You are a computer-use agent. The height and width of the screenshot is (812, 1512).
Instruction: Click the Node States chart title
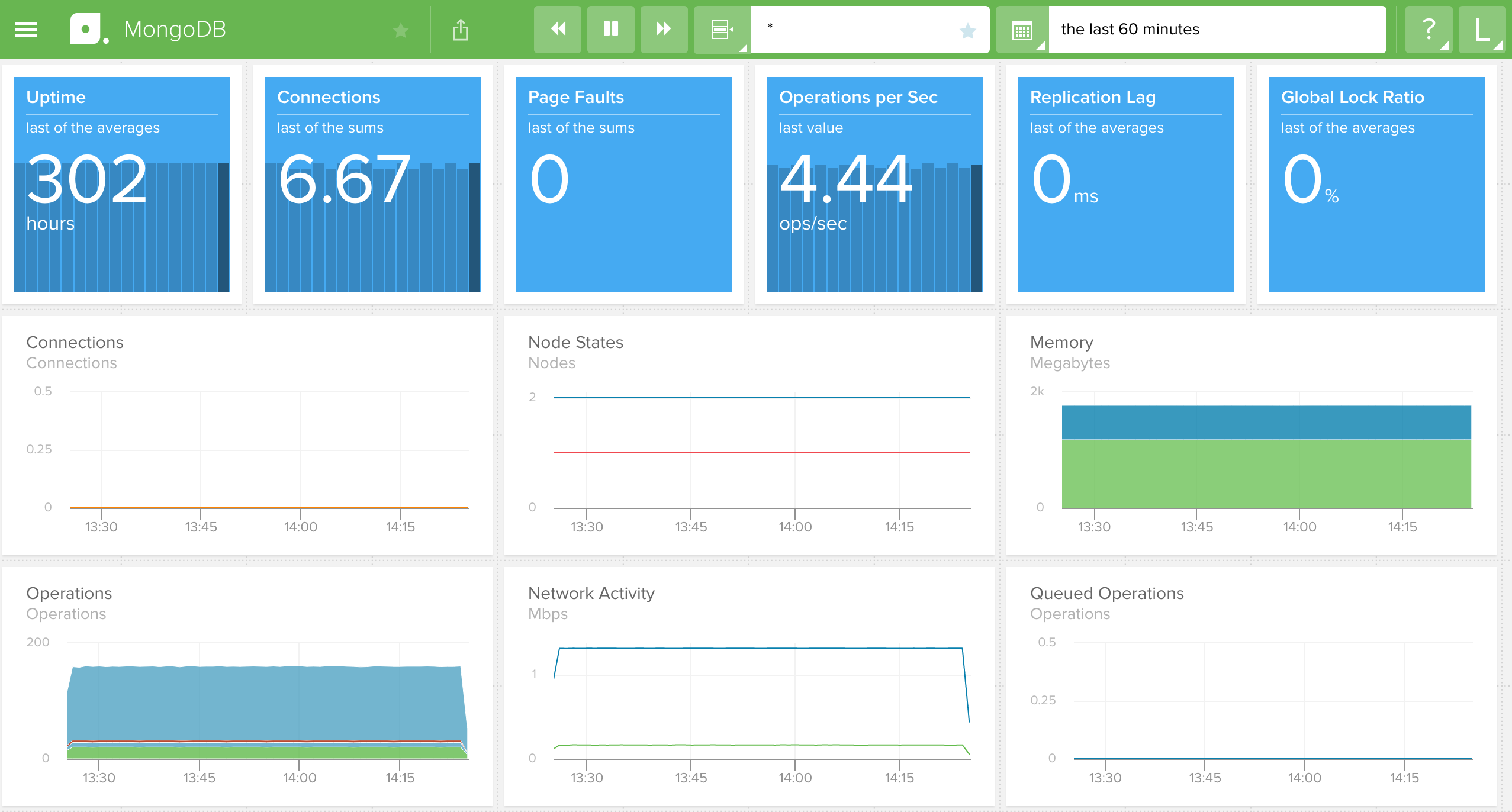click(x=575, y=342)
